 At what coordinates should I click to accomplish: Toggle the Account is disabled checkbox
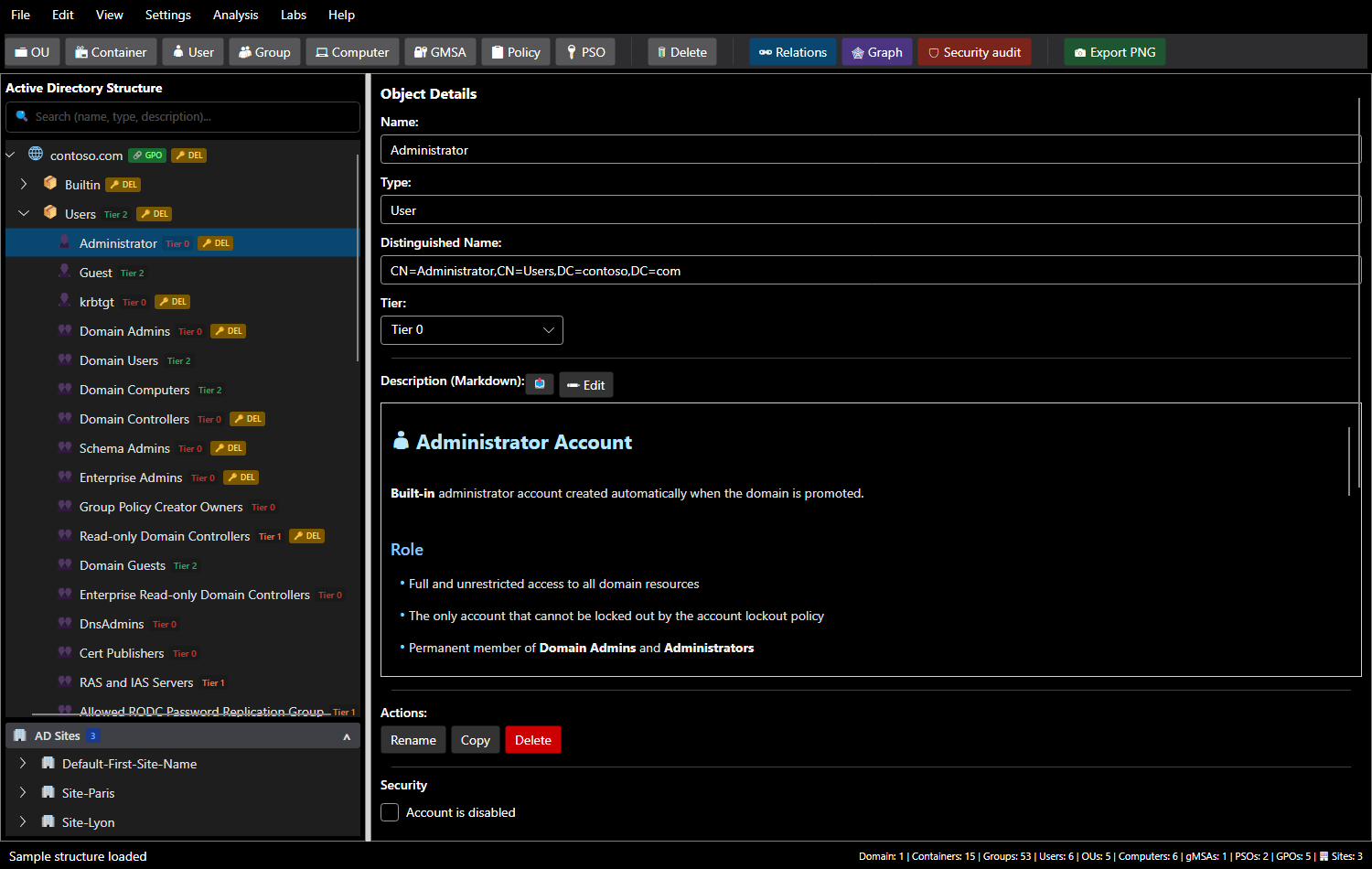pos(390,812)
